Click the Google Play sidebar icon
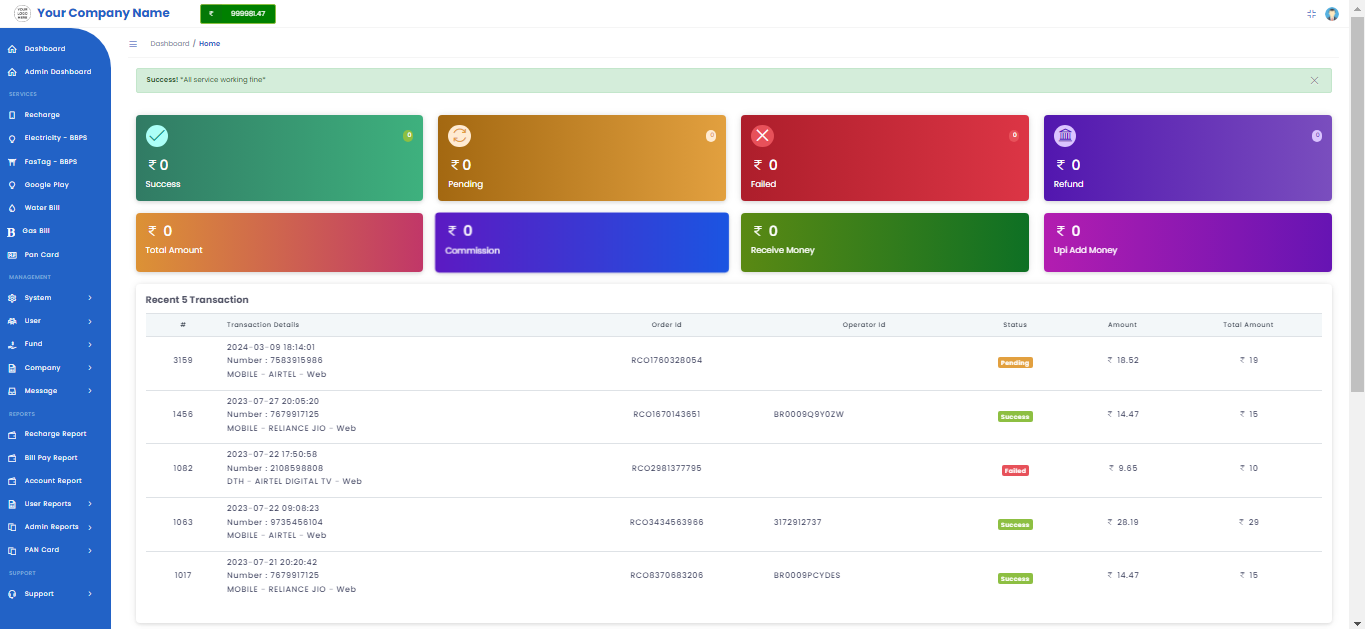 (12, 185)
